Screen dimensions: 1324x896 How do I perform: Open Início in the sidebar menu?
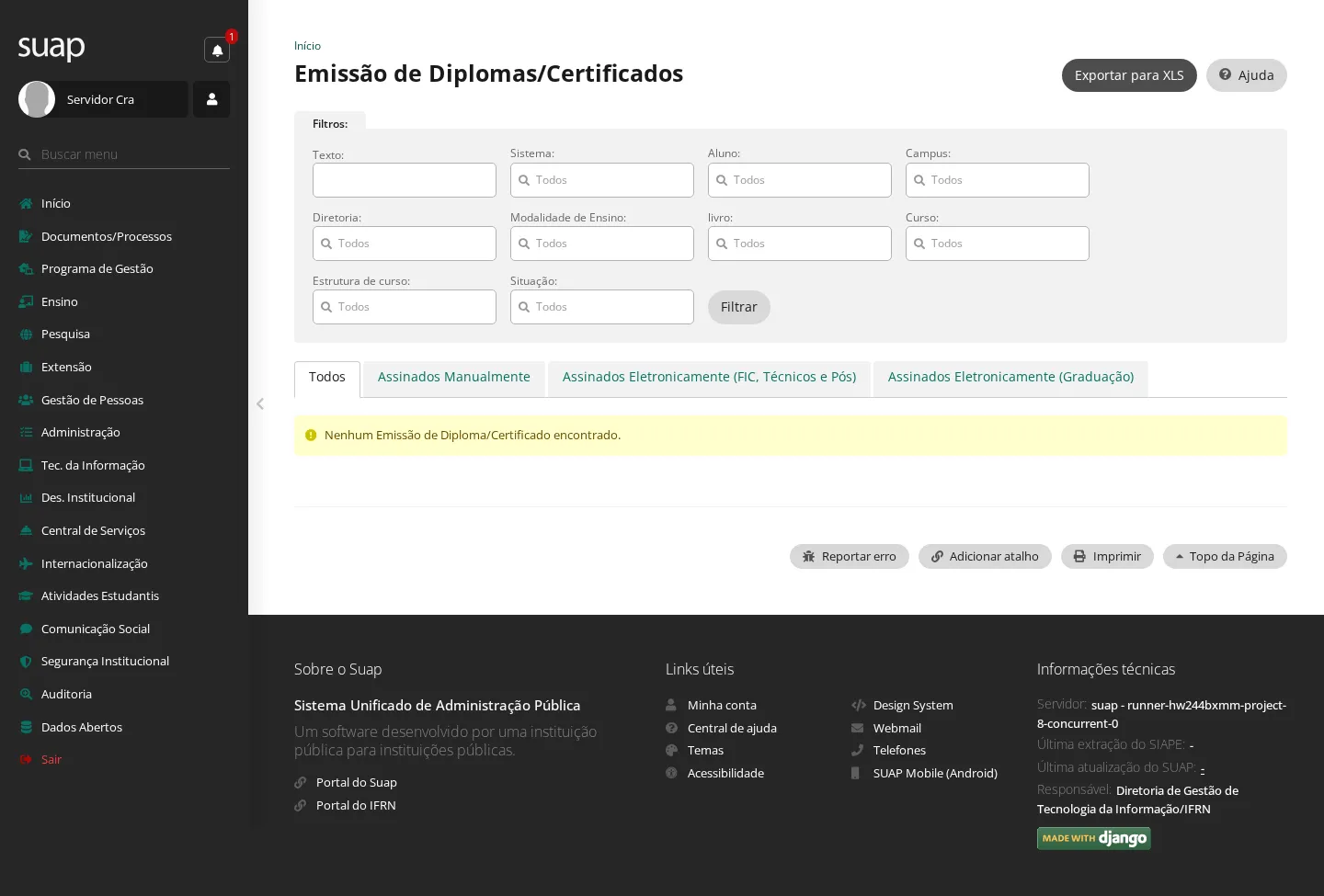point(56,203)
